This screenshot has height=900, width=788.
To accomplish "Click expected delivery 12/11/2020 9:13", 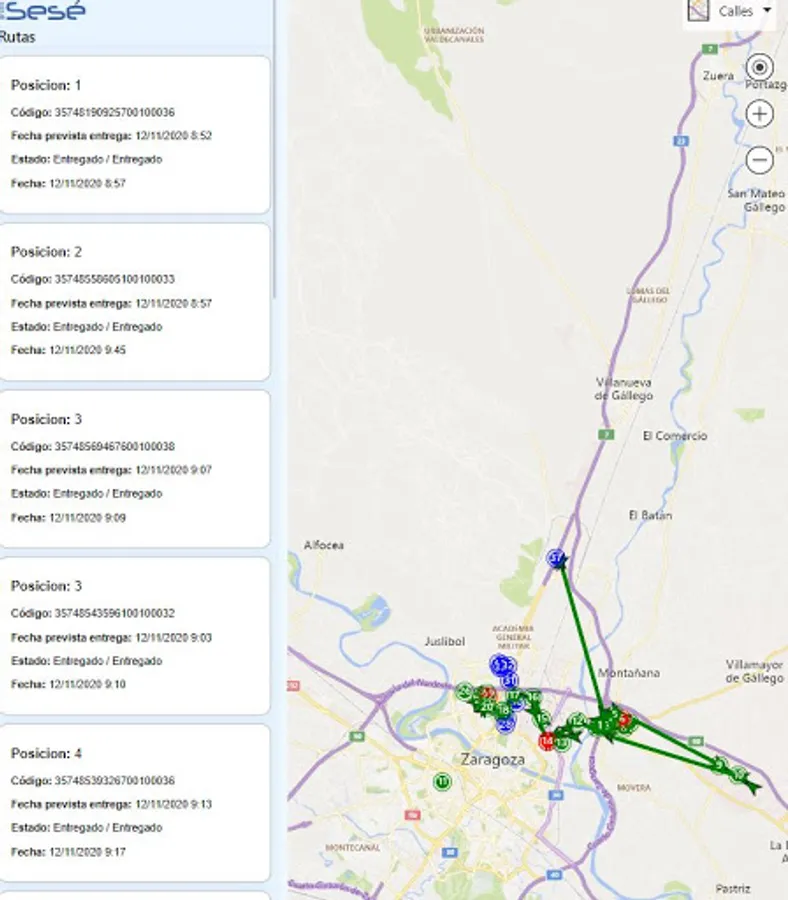I will pos(173,804).
